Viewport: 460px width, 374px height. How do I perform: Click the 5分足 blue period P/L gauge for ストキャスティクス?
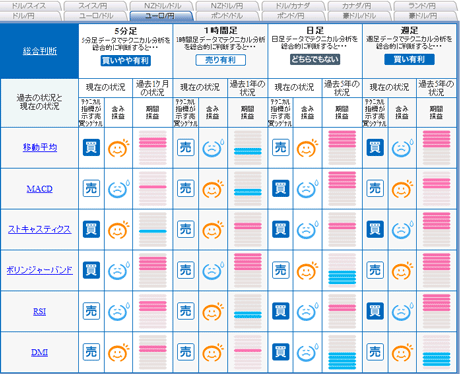coord(153,230)
